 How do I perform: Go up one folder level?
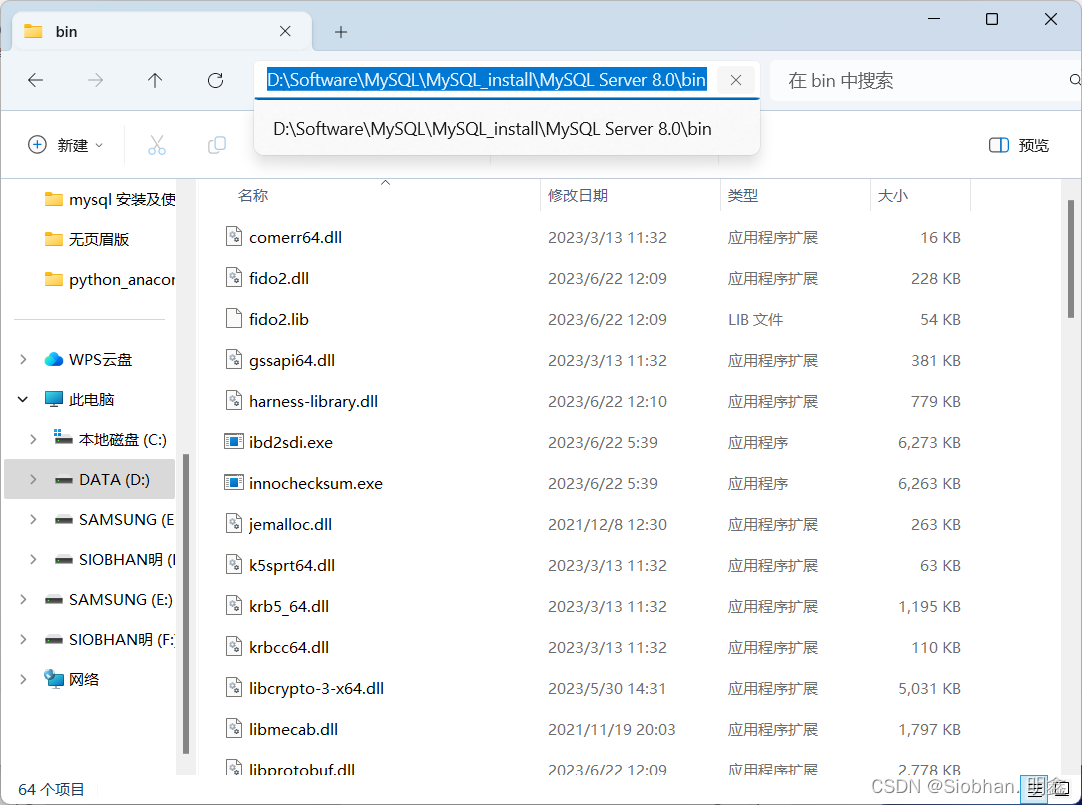click(155, 81)
